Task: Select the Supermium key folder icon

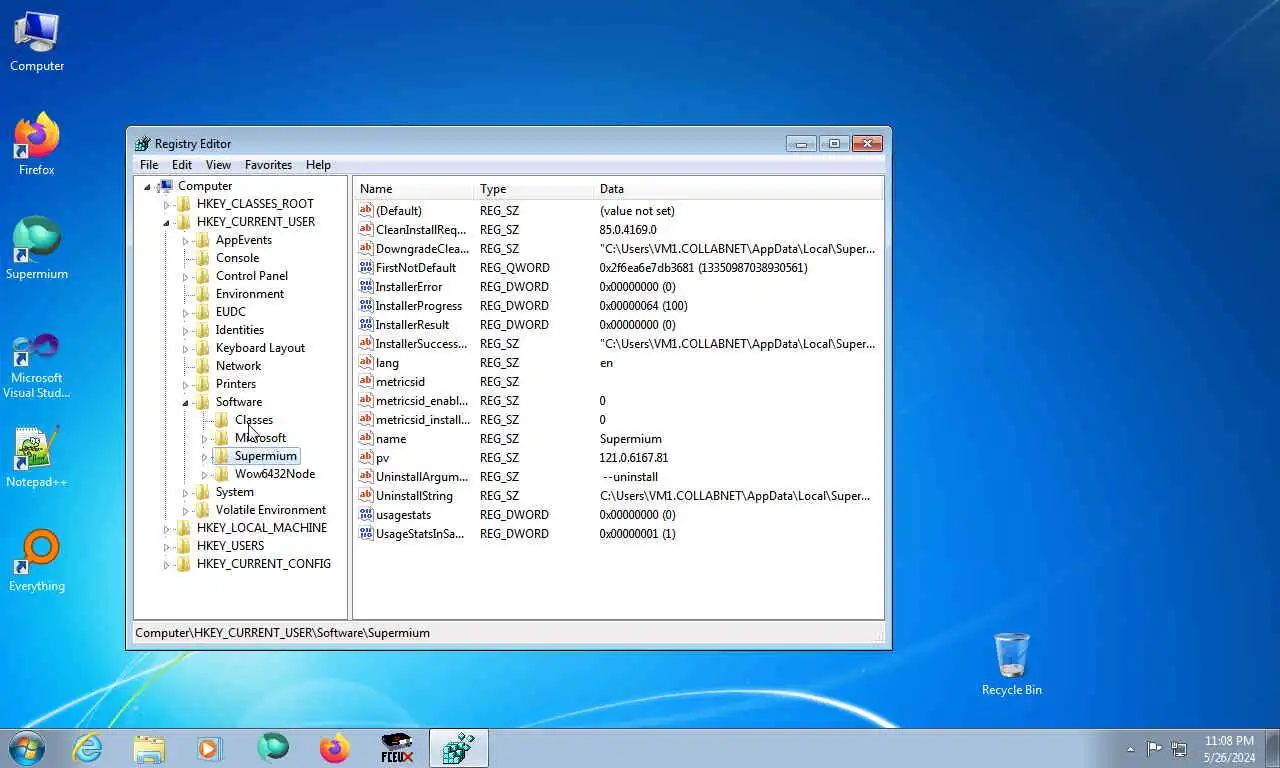Action: [222, 456]
